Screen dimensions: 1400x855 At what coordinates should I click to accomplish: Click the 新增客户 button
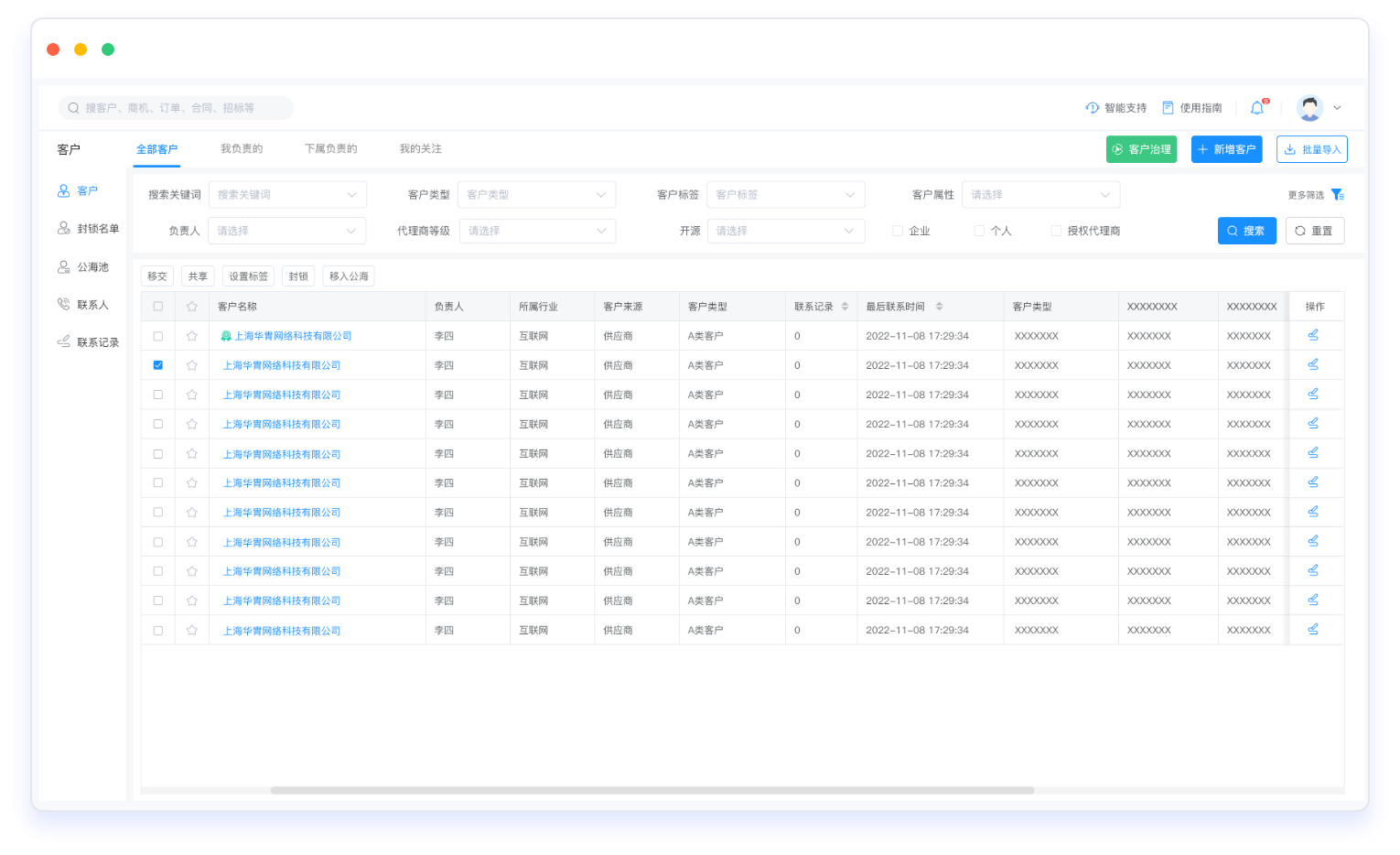click(x=1226, y=149)
